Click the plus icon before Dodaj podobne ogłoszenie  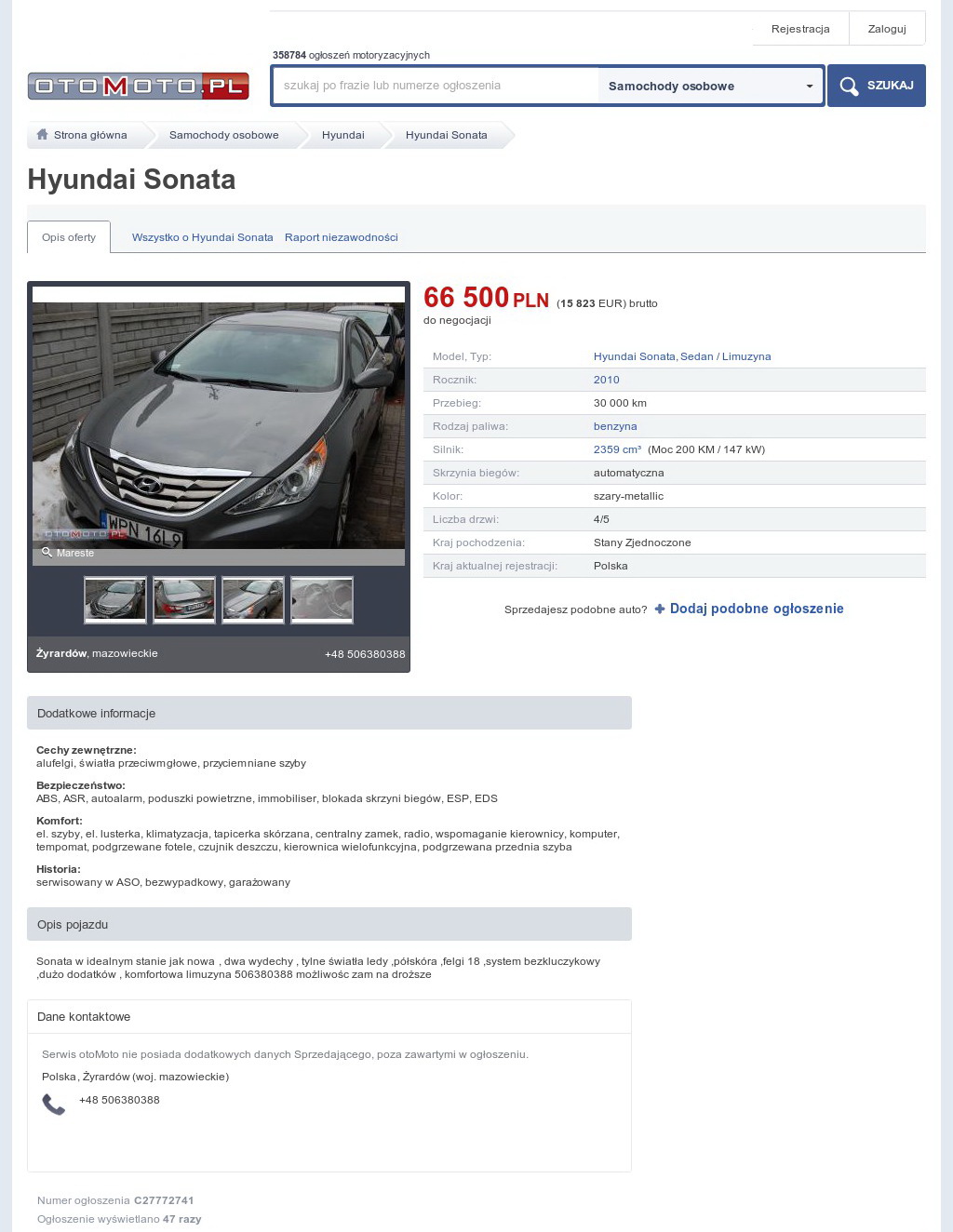(660, 609)
